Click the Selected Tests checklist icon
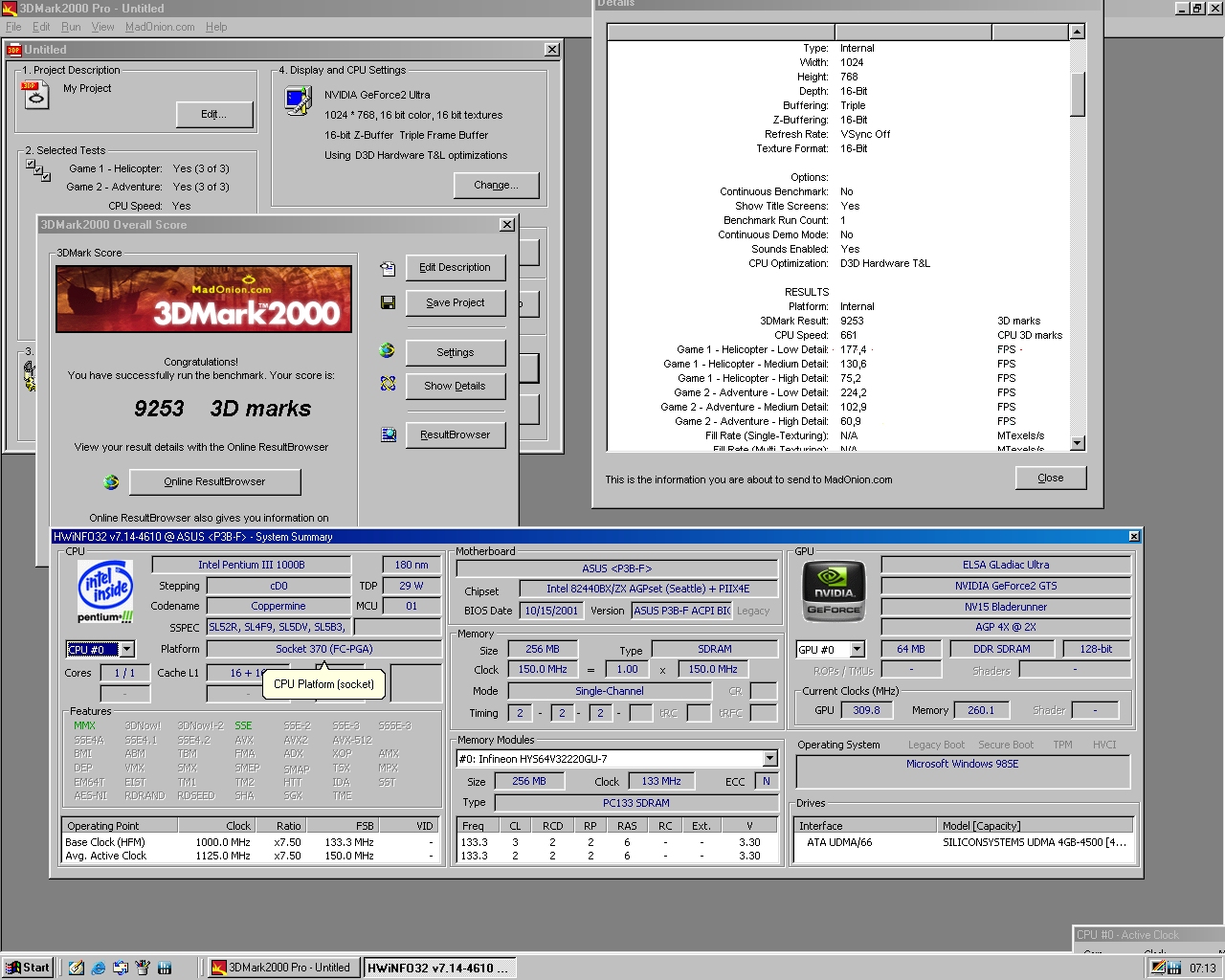Viewport: 1225px width, 980px height. tap(38, 170)
